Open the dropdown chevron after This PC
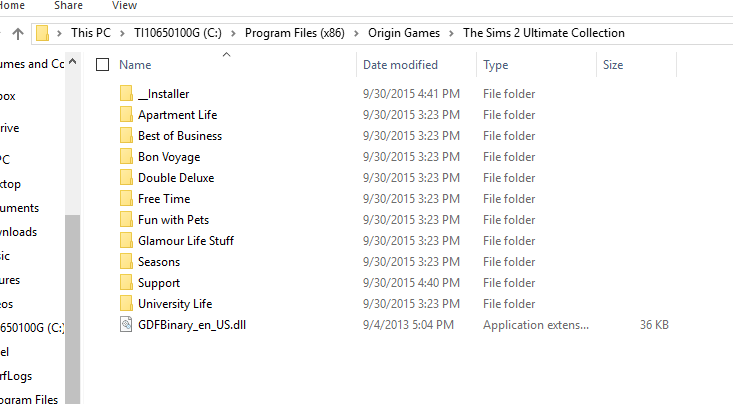 [x=125, y=33]
